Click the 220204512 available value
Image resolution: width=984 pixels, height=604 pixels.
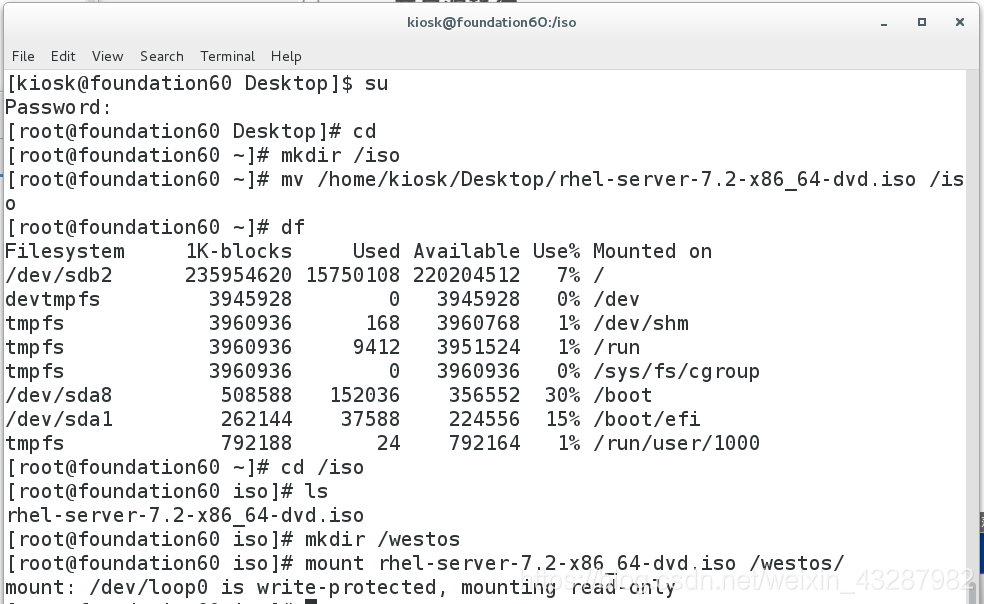pyautogui.click(x=466, y=275)
